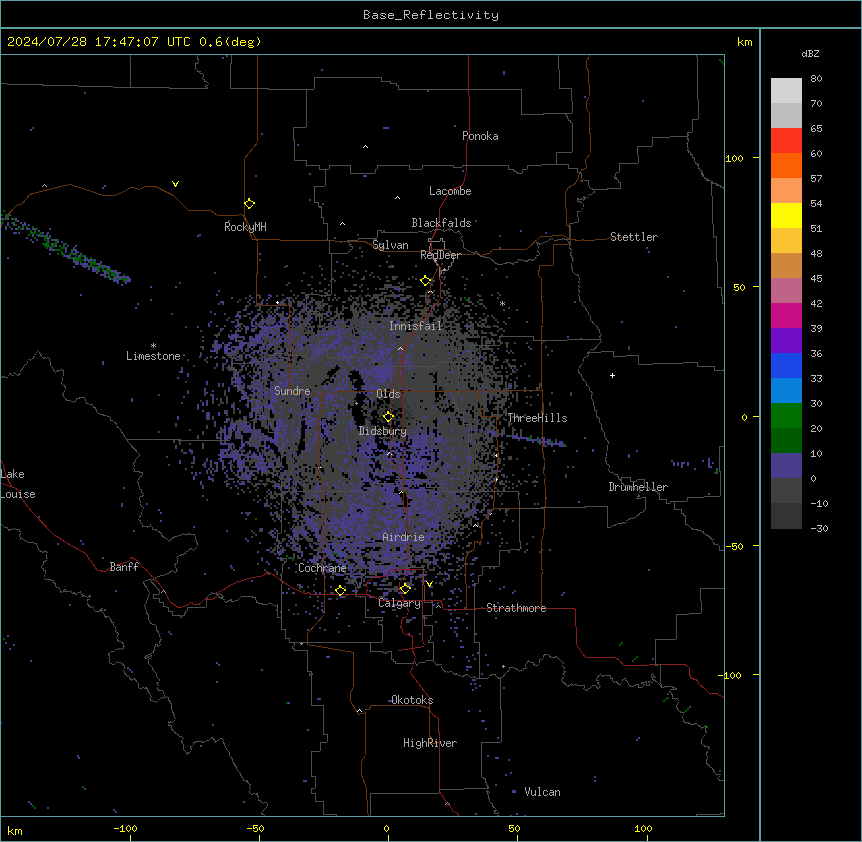Screen dimensions: 862x842
Task: Click the Stettler town label
Action: 634,237
